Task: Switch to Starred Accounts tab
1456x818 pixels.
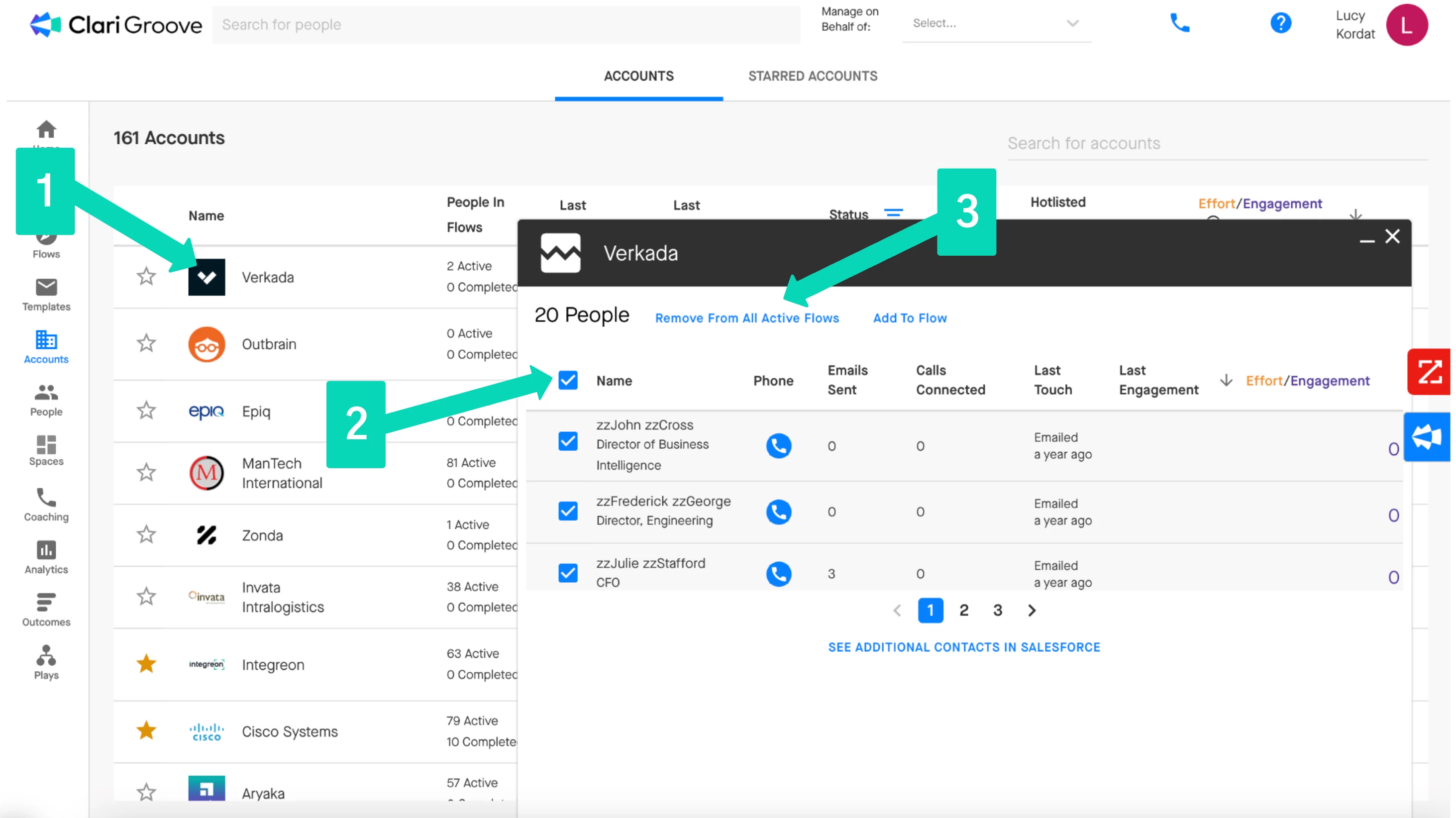Action: pos(812,76)
